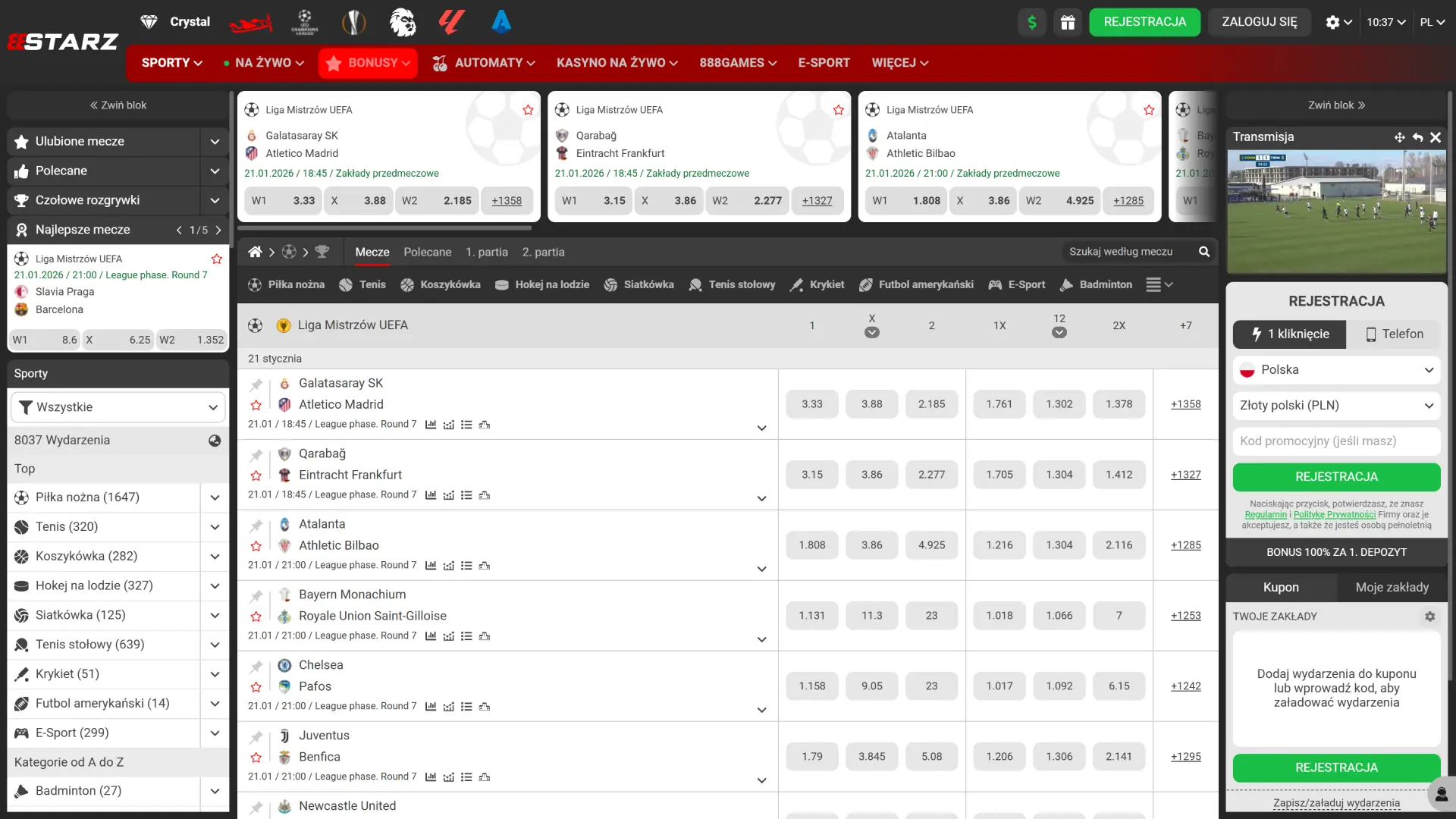Click the promo code input field
Image resolution: width=1456 pixels, height=819 pixels.
click(x=1336, y=441)
